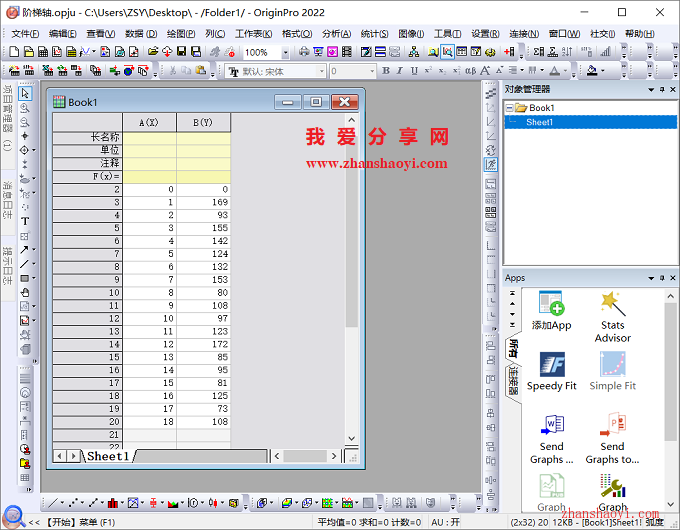This screenshot has height=530, width=680.
Task: Pin the Apps panel
Action: pos(662,278)
